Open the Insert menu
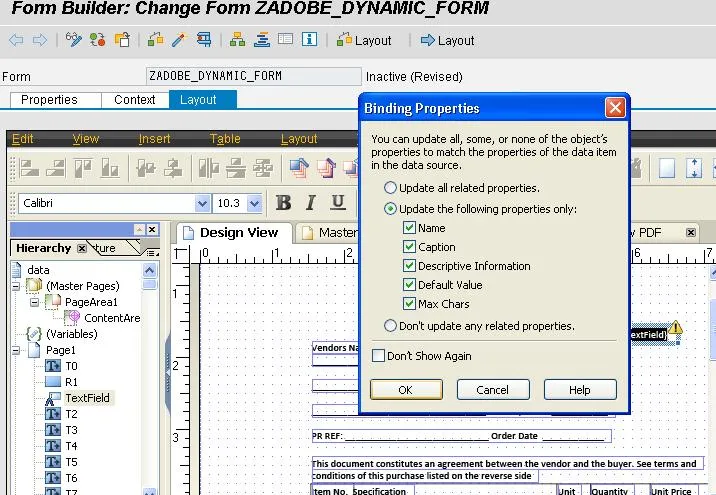716x495 pixels. coord(154,139)
